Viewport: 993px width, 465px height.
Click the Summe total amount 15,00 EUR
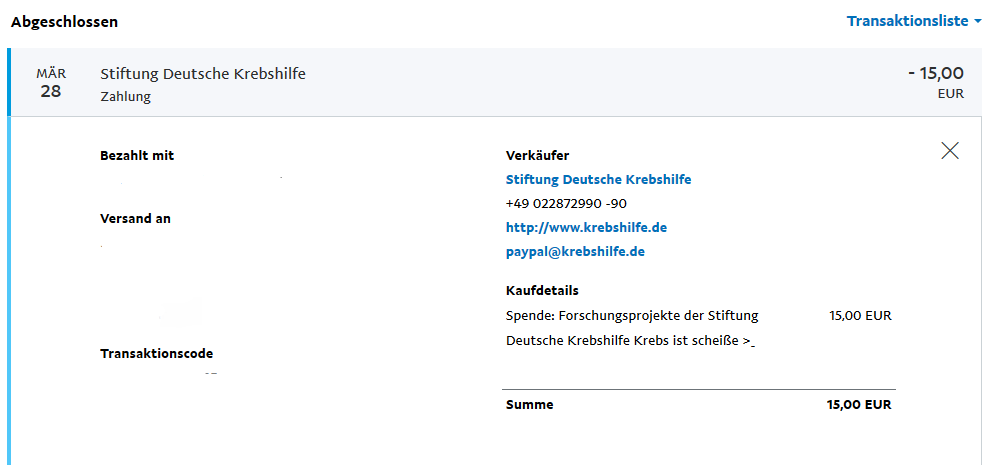(x=859, y=405)
